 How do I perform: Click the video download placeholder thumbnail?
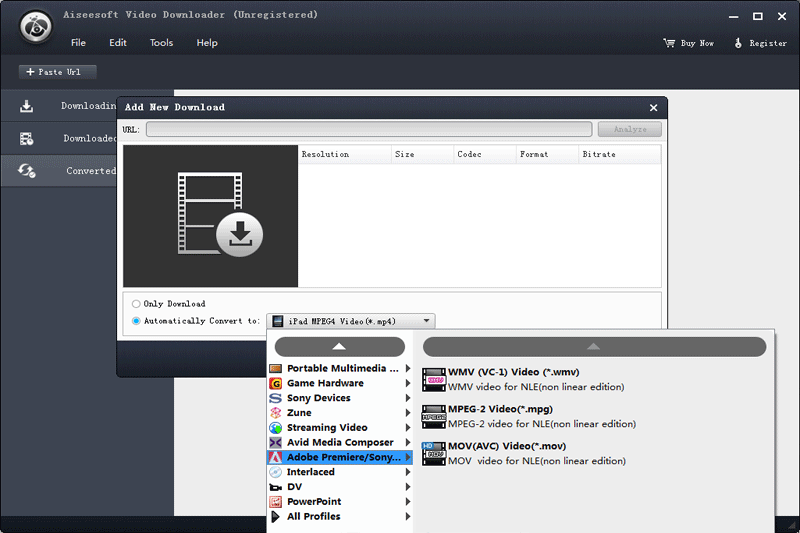click(x=210, y=216)
